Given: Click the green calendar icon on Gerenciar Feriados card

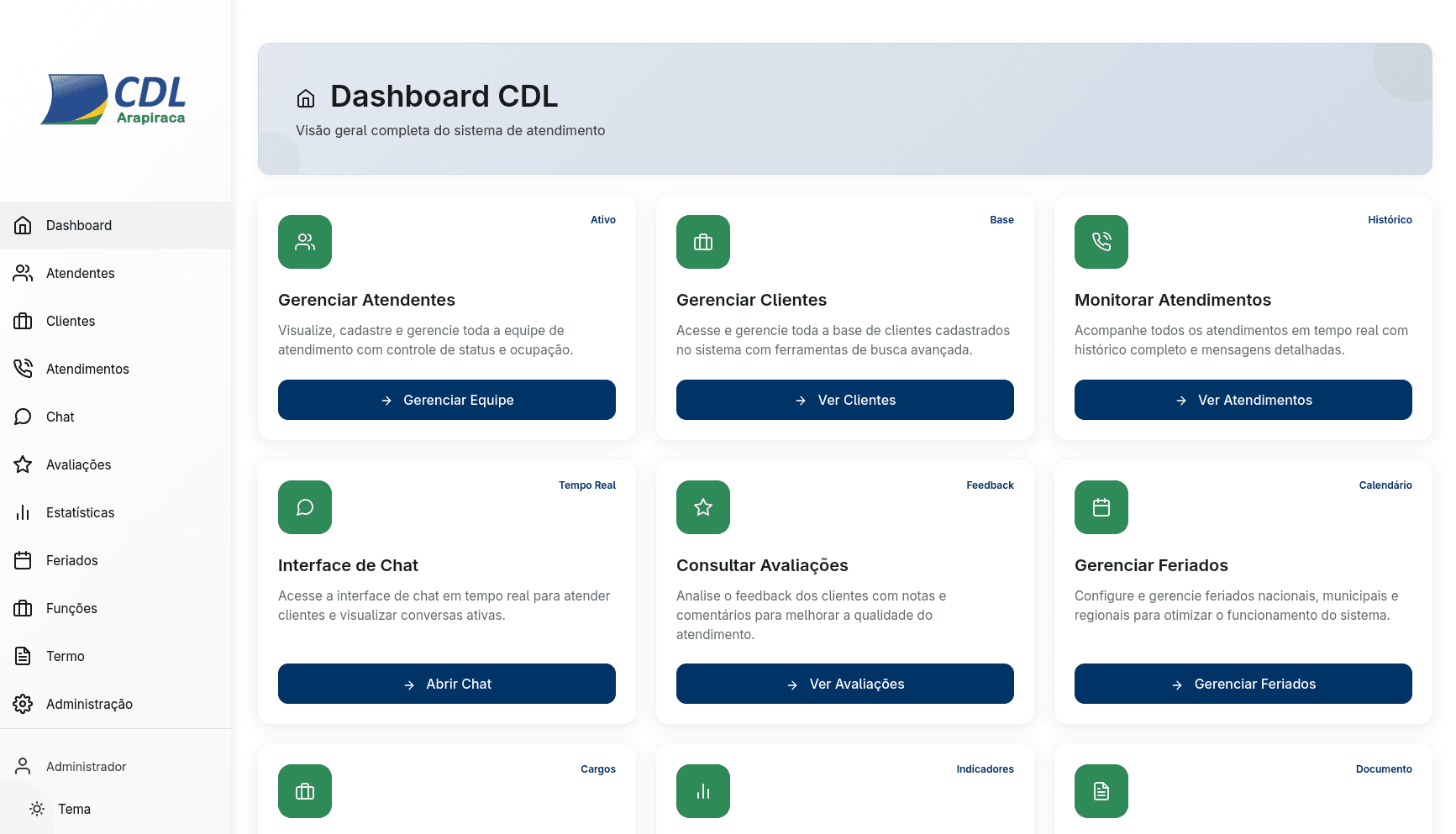Looking at the screenshot, I should coord(1101,507).
